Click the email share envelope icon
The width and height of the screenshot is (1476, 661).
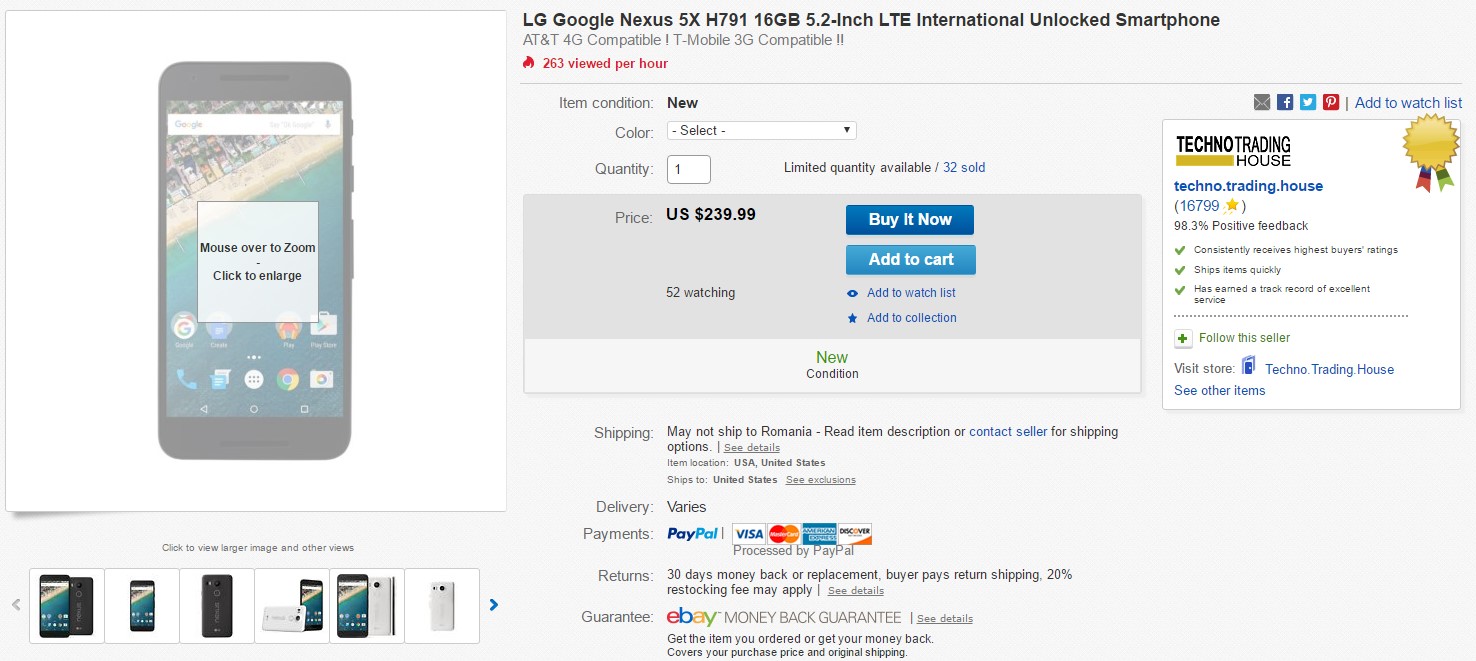tap(1262, 102)
